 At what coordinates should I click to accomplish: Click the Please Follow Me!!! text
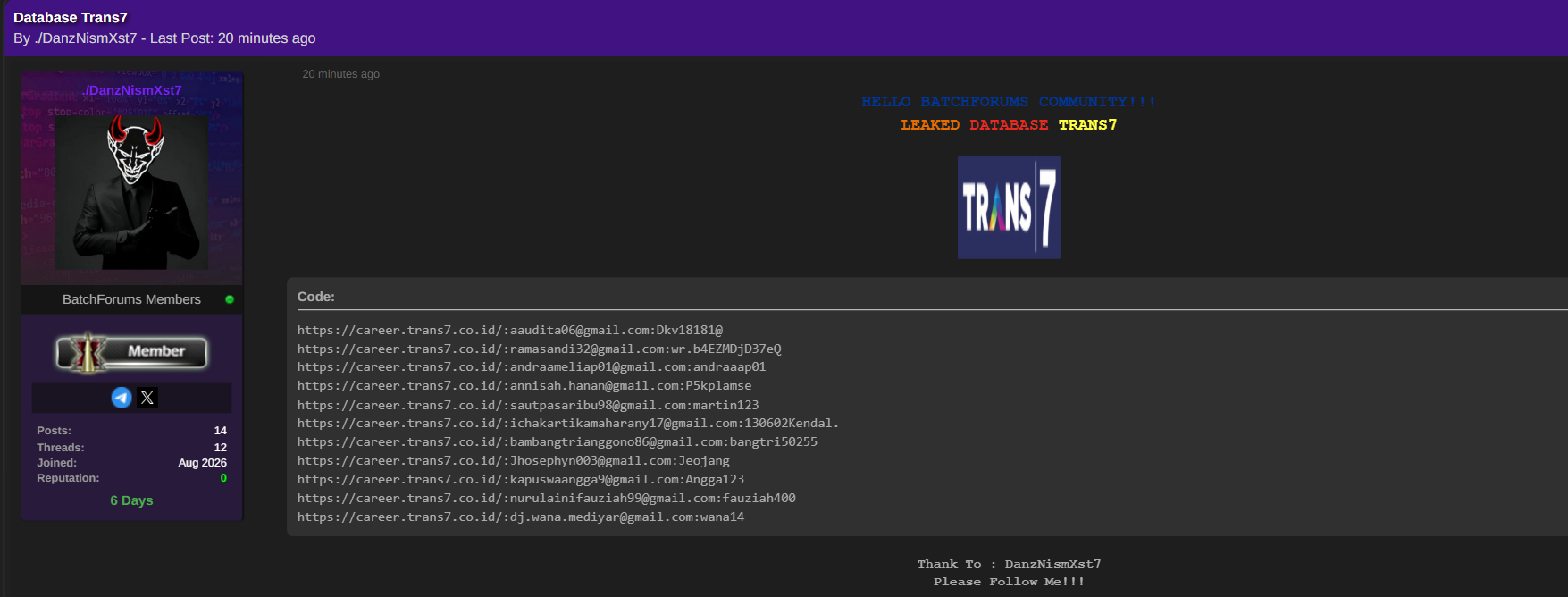click(x=1009, y=582)
